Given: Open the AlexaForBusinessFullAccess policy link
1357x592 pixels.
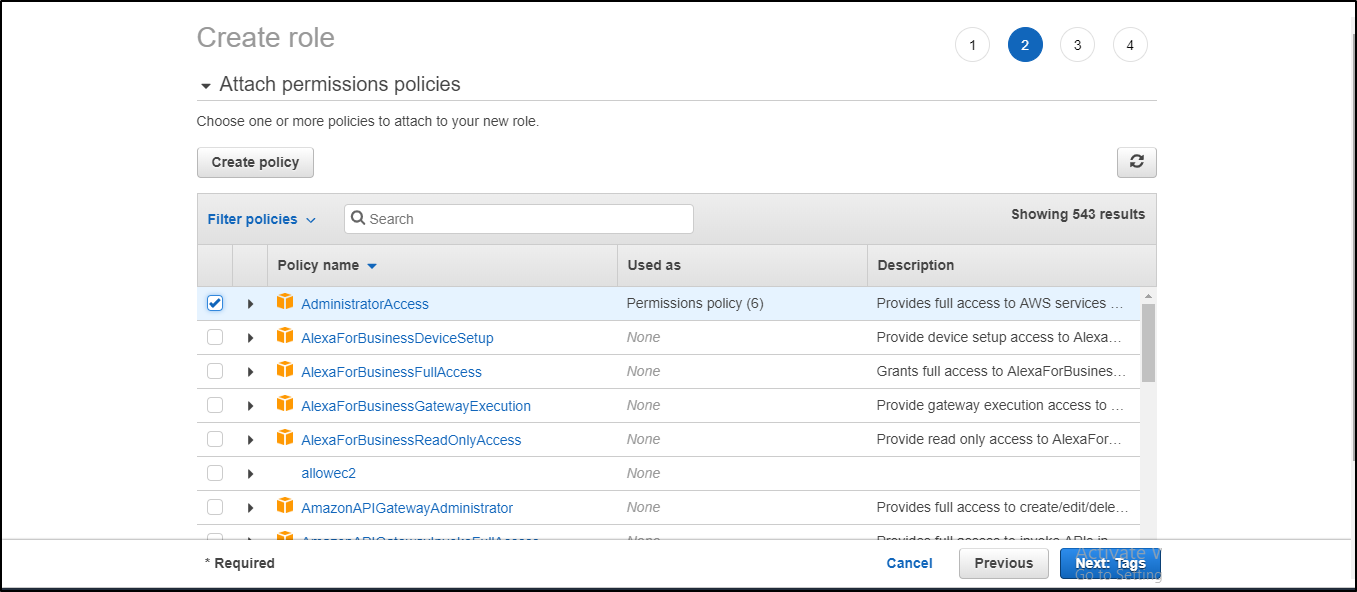Looking at the screenshot, I should click(391, 372).
